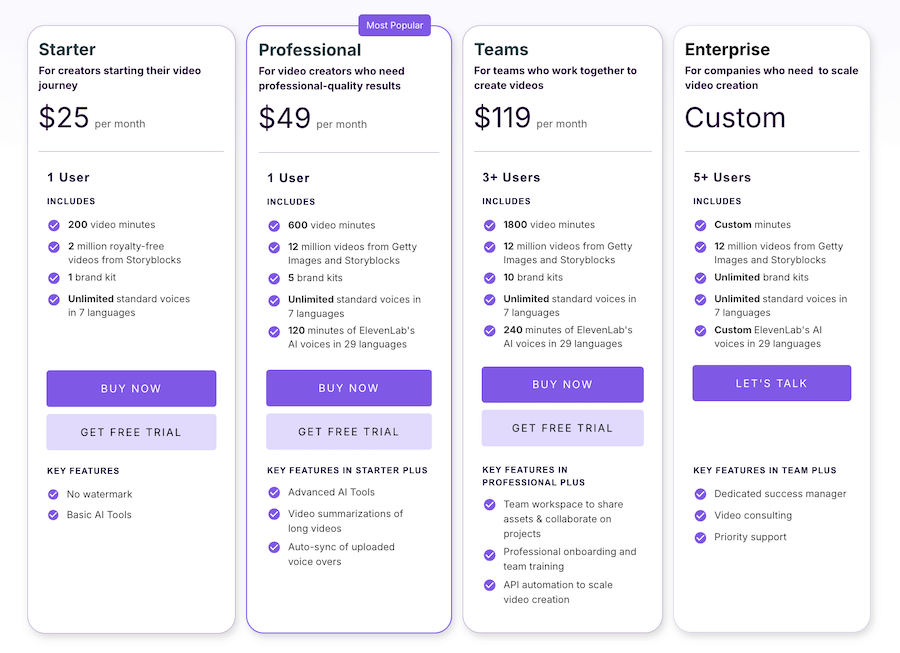
Task: Select Get Free Trial under Professional
Action: (348, 430)
